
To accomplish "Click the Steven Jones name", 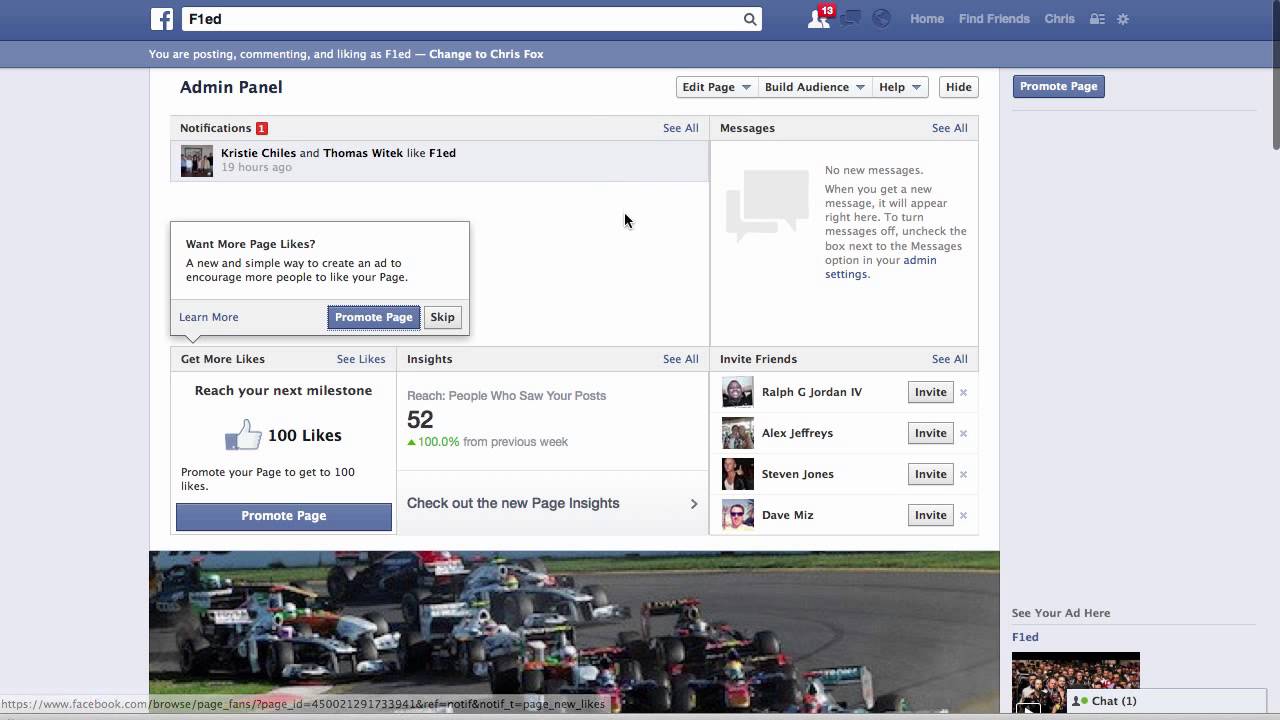I will tap(797, 474).
